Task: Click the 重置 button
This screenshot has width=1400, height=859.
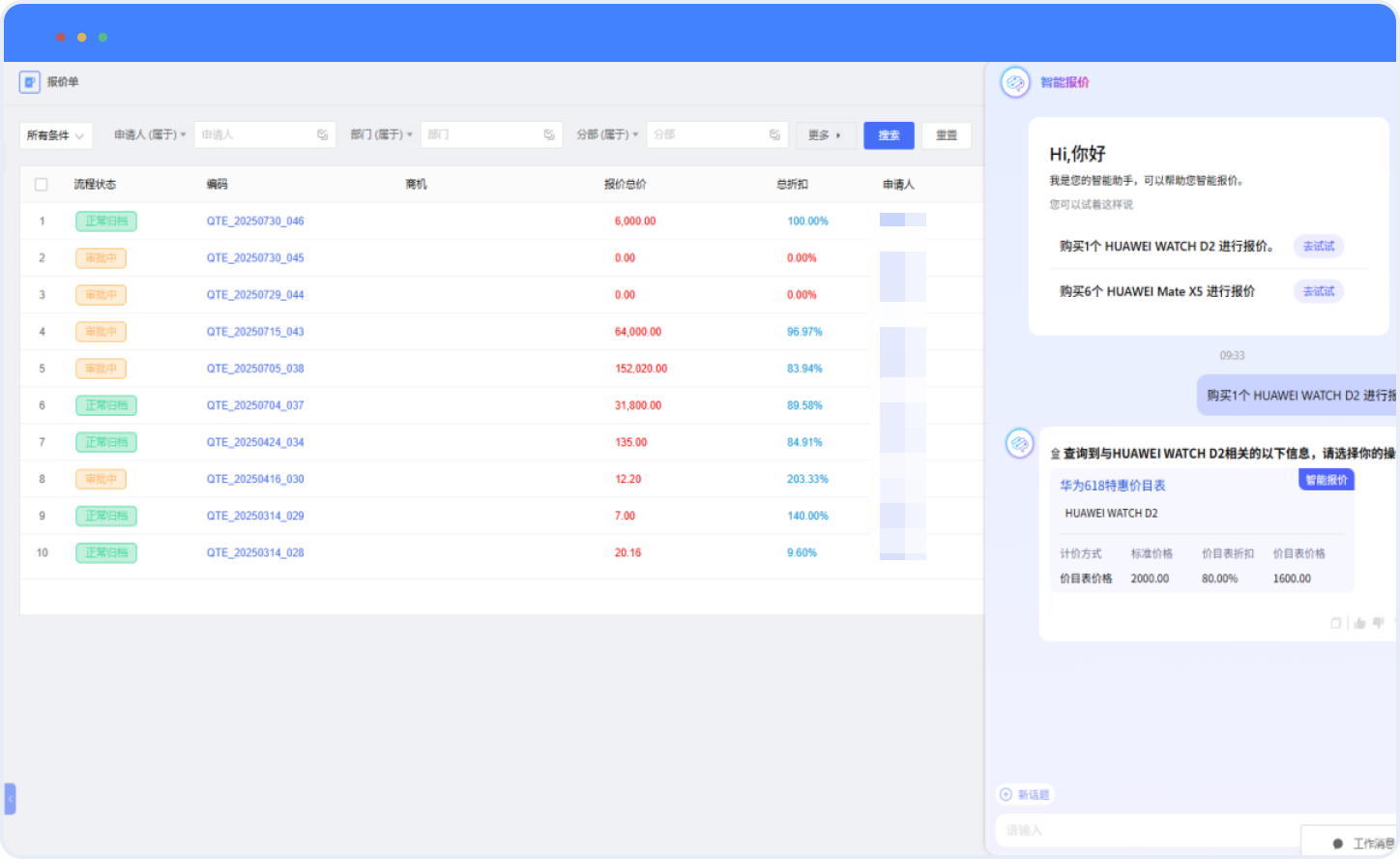Action: tap(946, 135)
